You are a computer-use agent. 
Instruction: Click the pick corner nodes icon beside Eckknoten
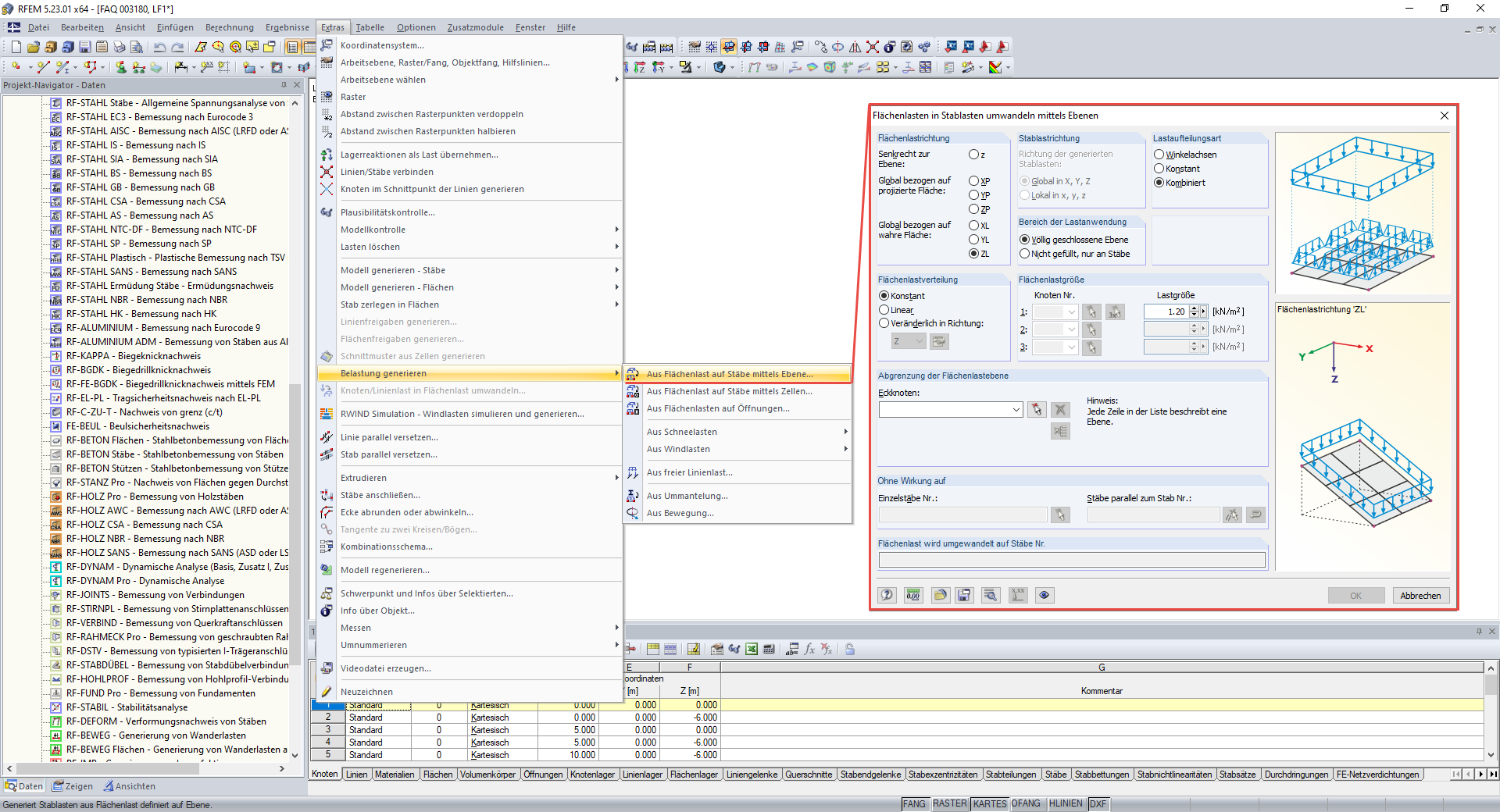(1037, 409)
